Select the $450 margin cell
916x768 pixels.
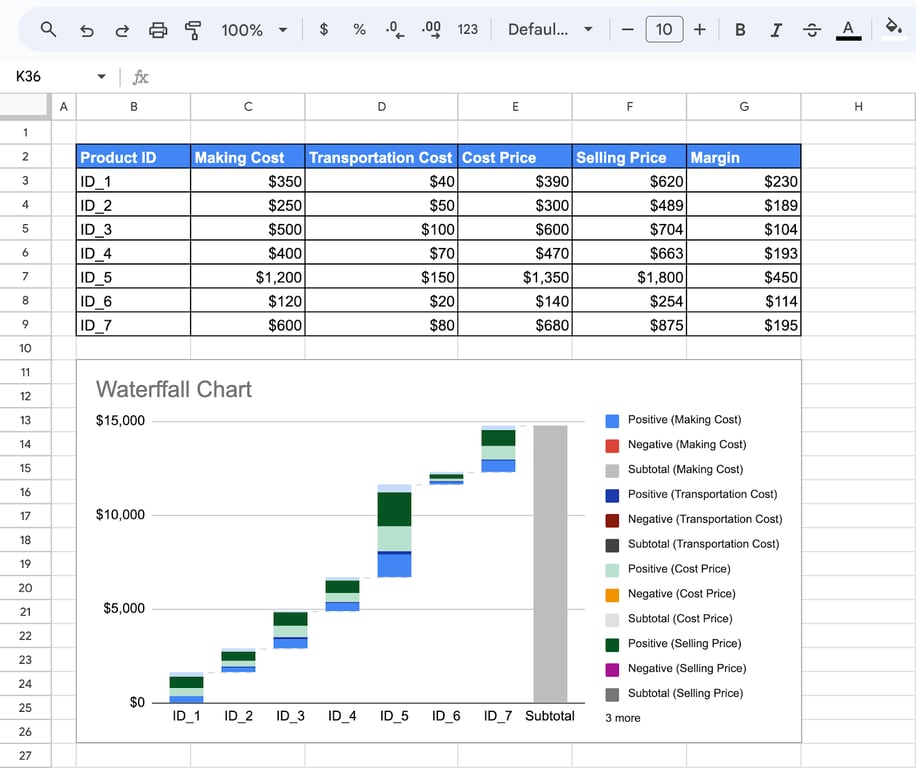pyautogui.click(x=744, y=276)
